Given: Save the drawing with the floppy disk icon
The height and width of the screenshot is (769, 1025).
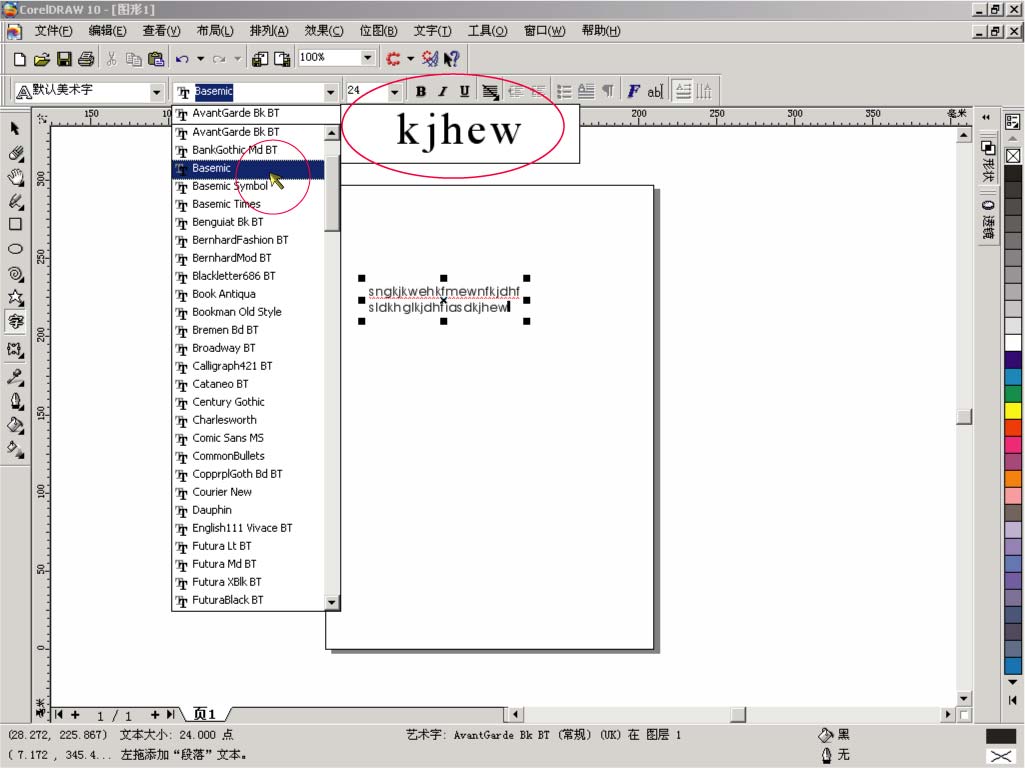Looking at the screenshot, I should [64, 60].
